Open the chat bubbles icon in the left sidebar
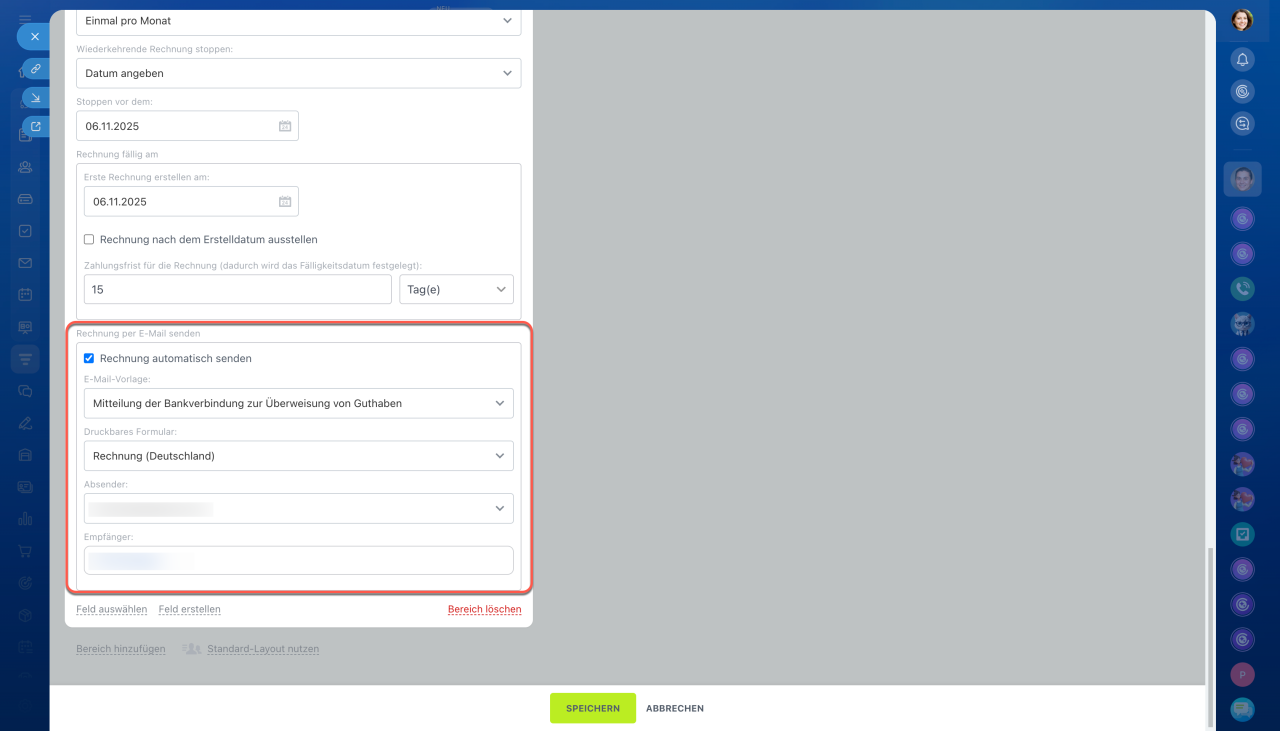The image size is (1280, 731). [x=25, y=391]
